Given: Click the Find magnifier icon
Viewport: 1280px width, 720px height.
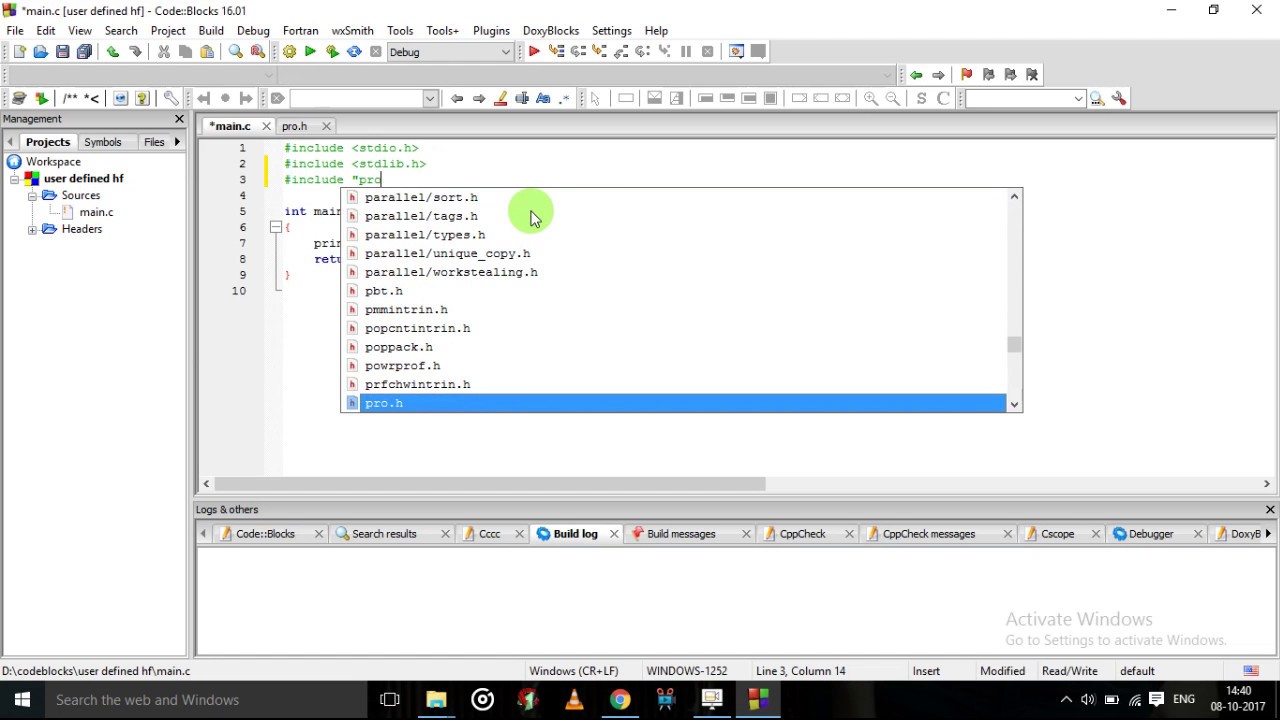Looking at the screenshot, I should tap(236, 52).
